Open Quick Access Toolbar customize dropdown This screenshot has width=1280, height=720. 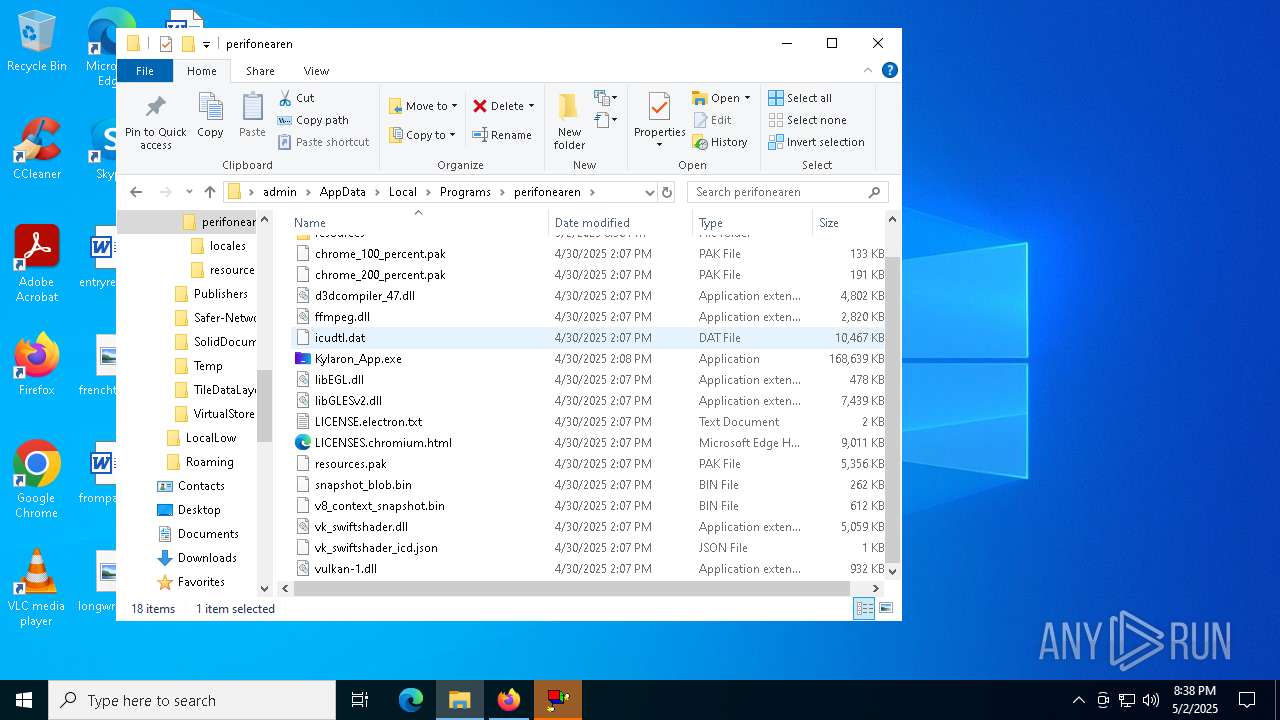[206, 44]
